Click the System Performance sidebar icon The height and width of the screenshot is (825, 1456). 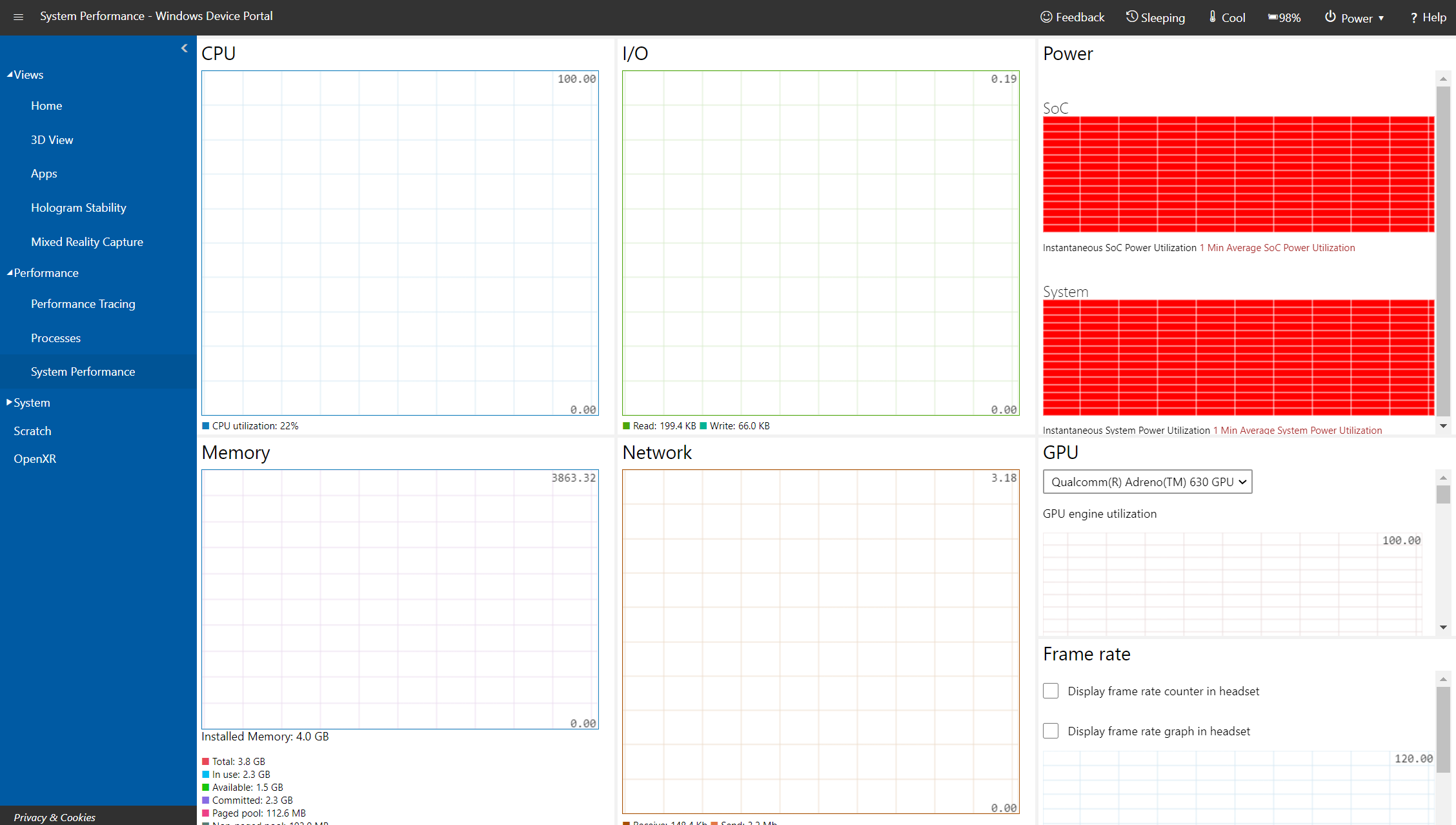point(83,371)
